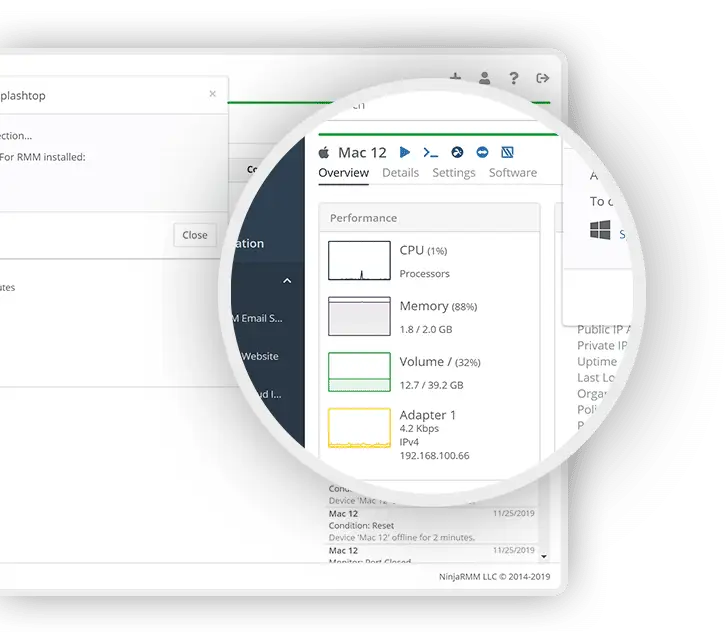Click the logout arrow icon
This screenshot has width=726, height=636.
pos(542,78)
